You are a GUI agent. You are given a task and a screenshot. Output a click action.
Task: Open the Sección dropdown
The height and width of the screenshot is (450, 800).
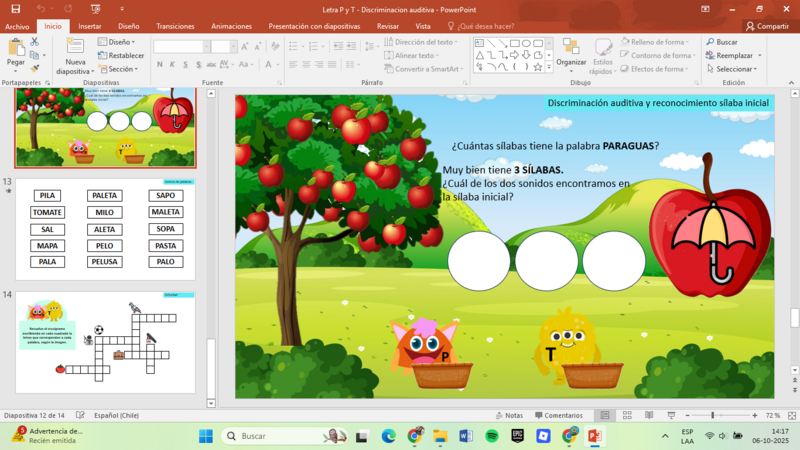click(118, 68)
